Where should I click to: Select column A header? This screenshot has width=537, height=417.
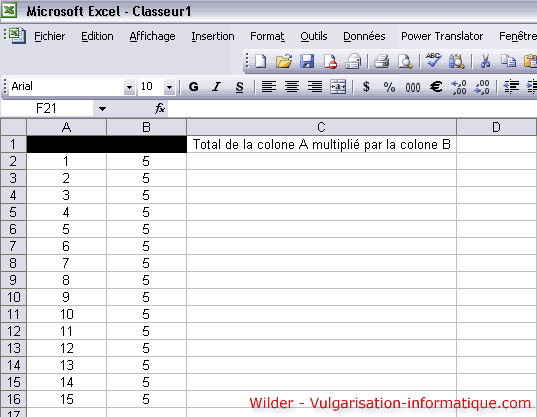[x=66, y=127]
